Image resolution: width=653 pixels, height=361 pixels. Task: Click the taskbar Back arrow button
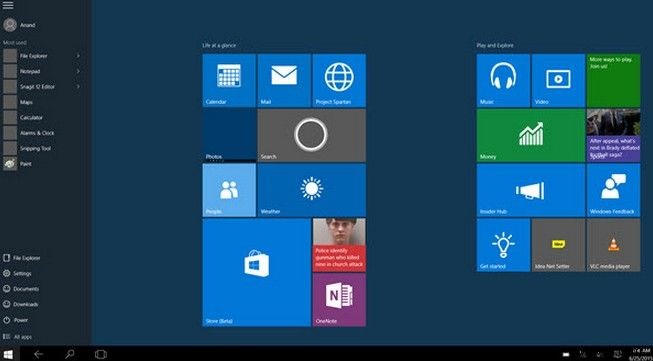click(38, 354)
